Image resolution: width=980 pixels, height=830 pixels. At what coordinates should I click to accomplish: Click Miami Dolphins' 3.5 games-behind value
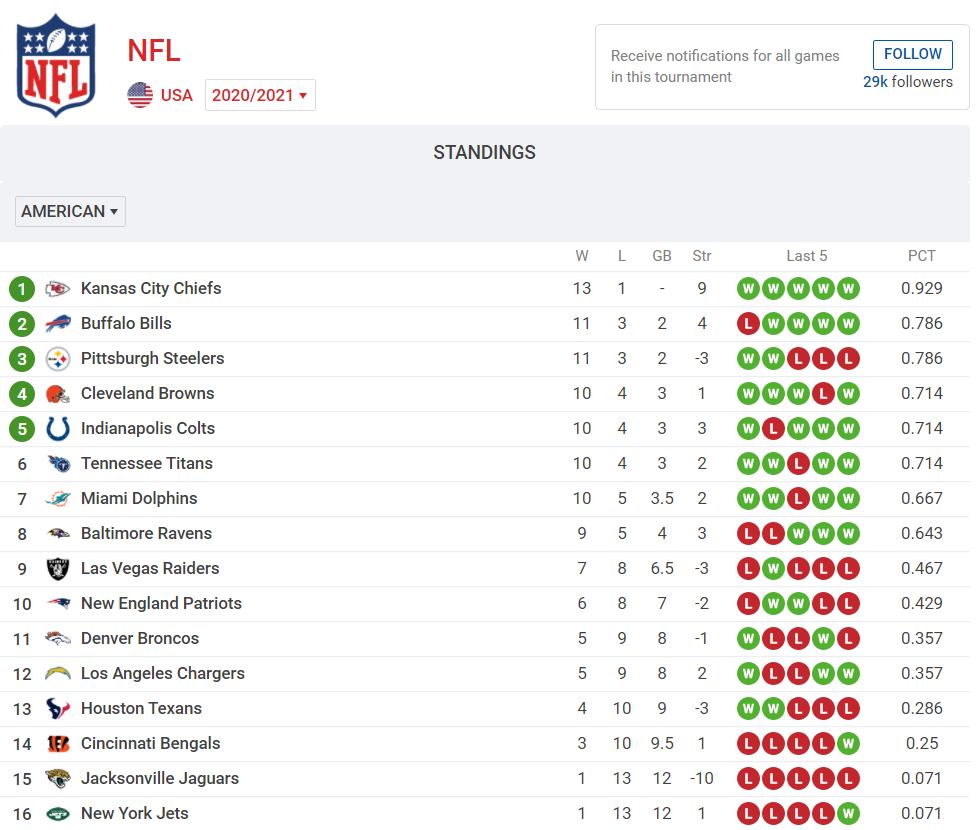tap(662, 499)
